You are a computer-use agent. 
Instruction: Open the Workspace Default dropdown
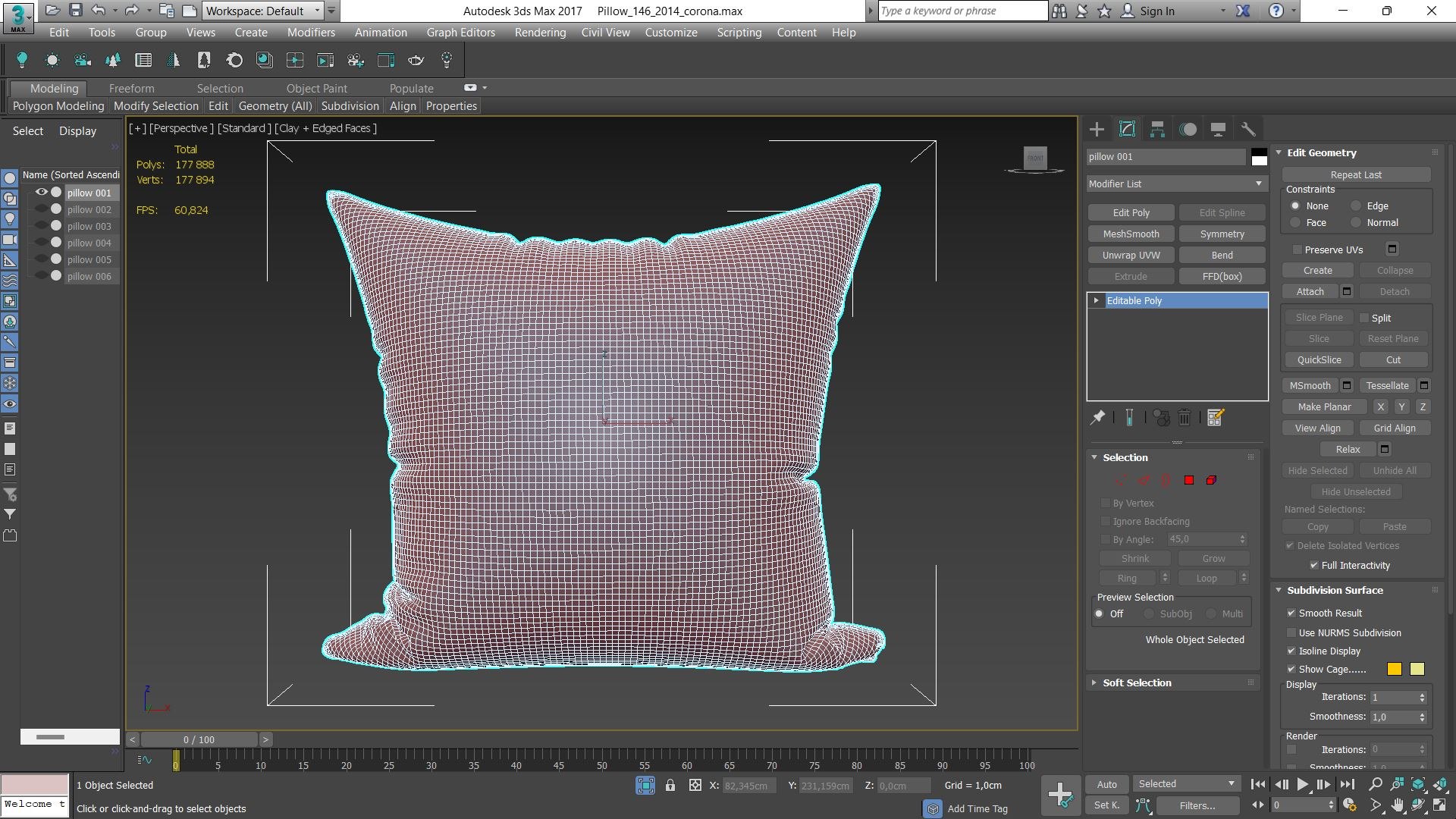pos(263,11)
